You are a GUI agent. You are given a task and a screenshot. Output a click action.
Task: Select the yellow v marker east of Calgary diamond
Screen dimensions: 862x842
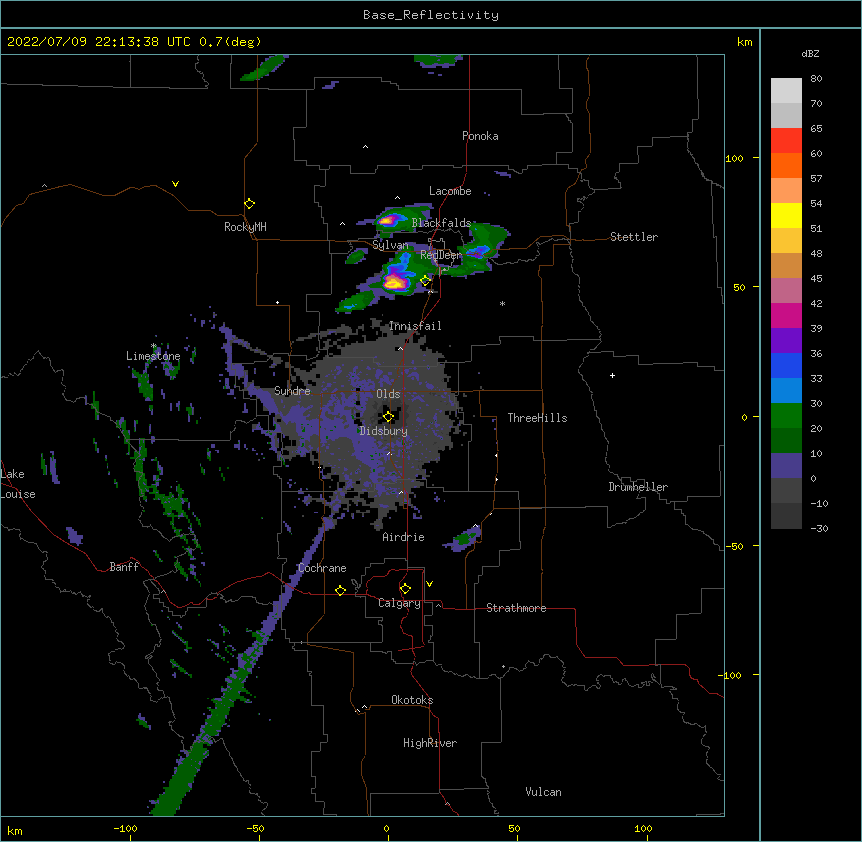coord(429,584)
